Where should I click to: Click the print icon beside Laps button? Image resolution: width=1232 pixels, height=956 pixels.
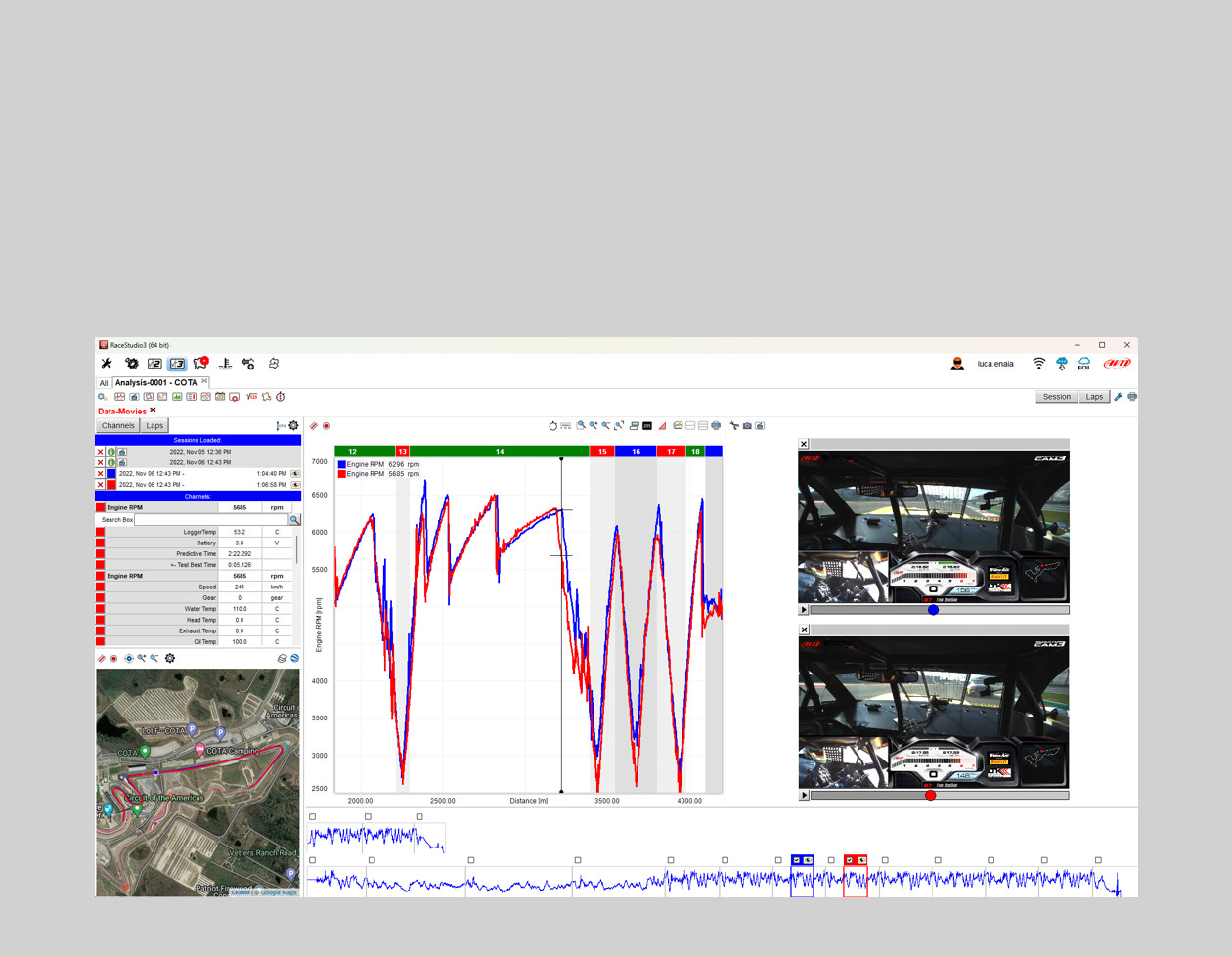coord(1132,397)
